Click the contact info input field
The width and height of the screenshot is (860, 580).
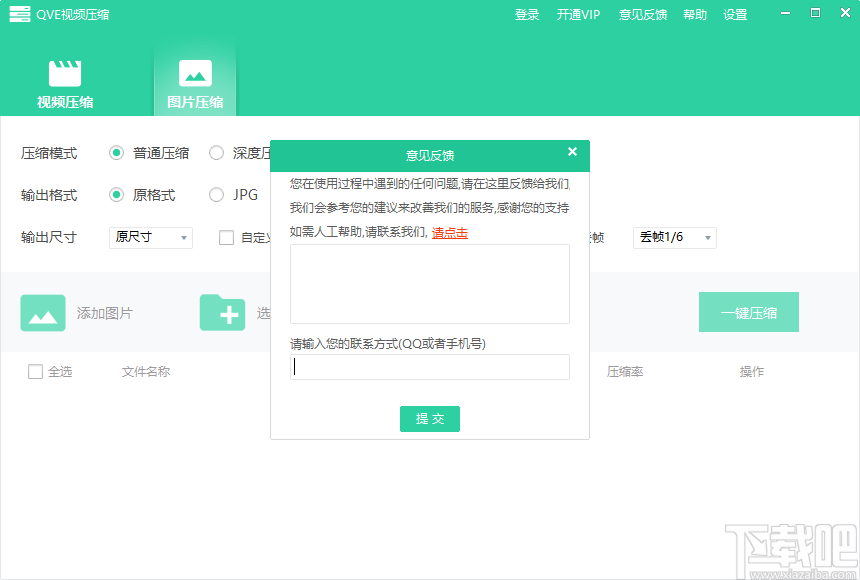click(x=430, y=367)
